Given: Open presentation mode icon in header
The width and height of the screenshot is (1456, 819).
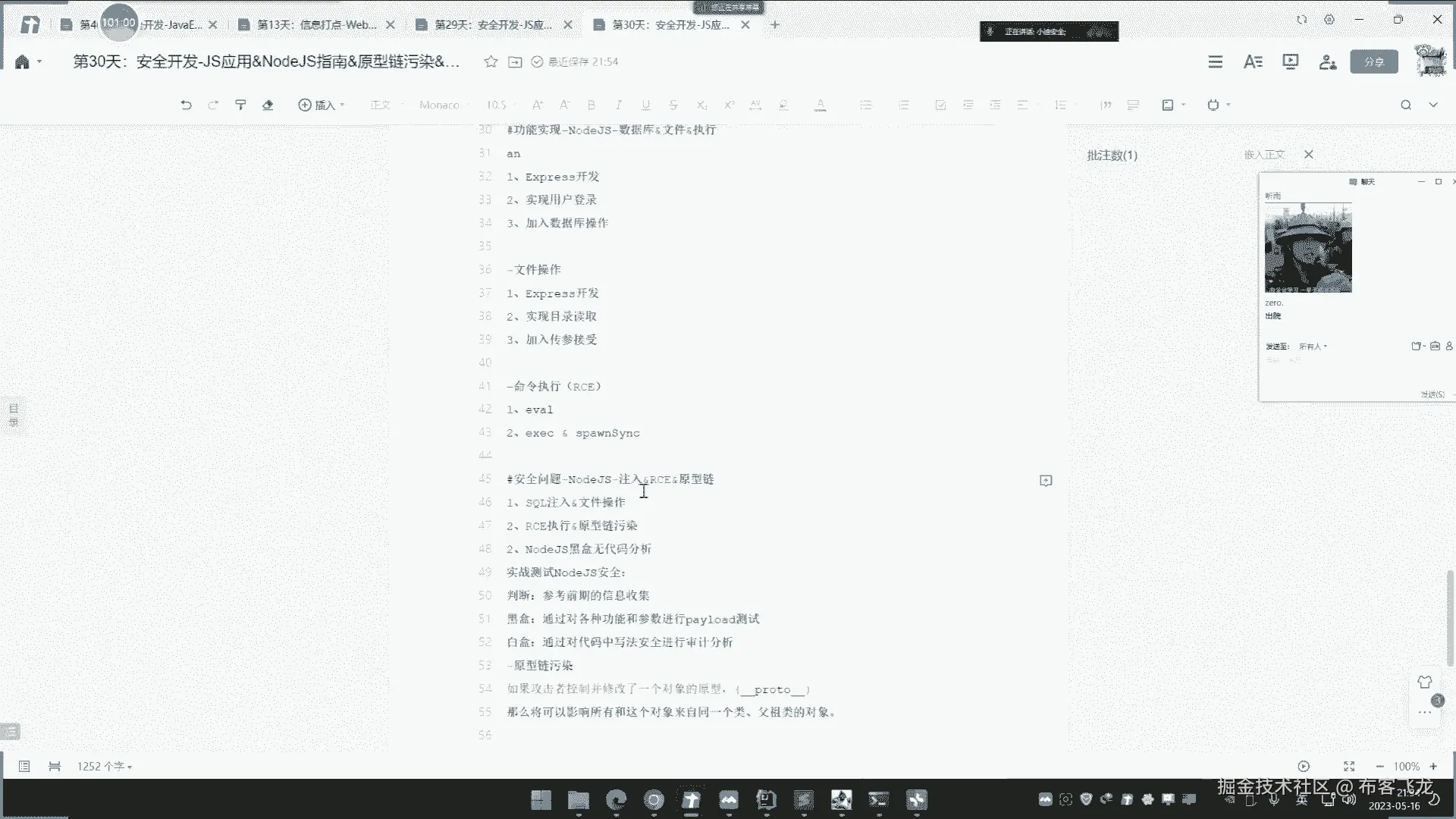Looking at the screenshot, I should 1290,61.
